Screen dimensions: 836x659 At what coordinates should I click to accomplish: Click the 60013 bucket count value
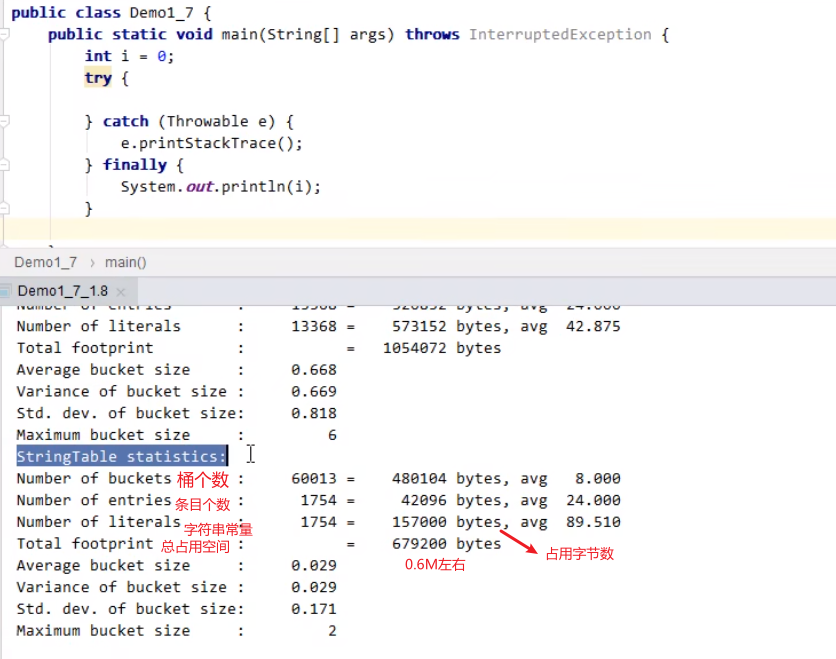click(x=314, y=479)
